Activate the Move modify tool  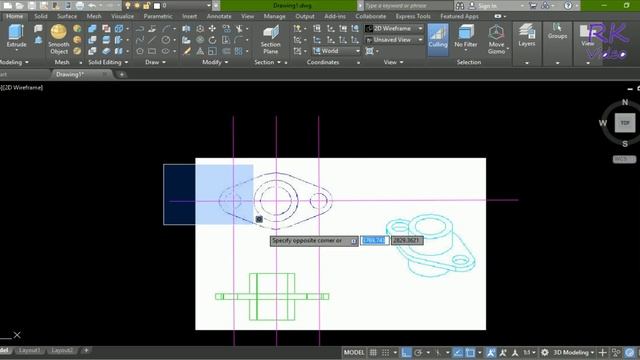[212, 29]
